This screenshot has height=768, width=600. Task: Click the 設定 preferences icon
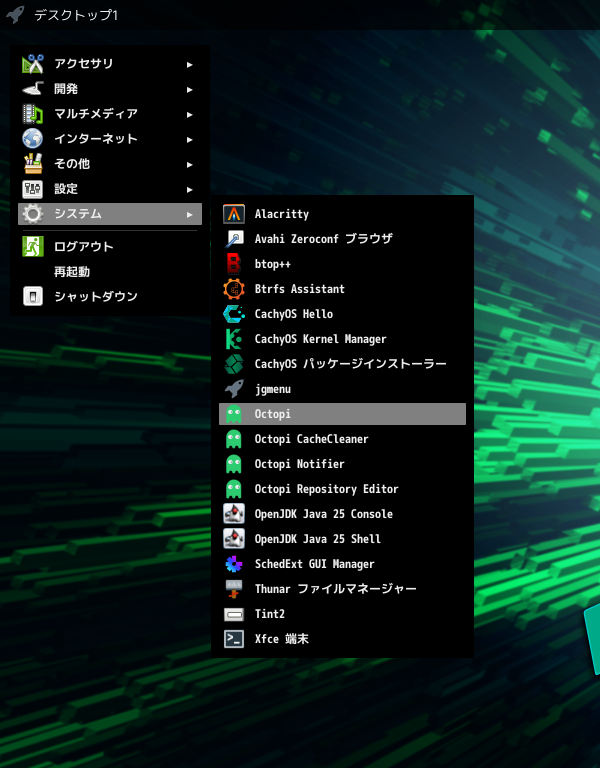tap(33, 189)
